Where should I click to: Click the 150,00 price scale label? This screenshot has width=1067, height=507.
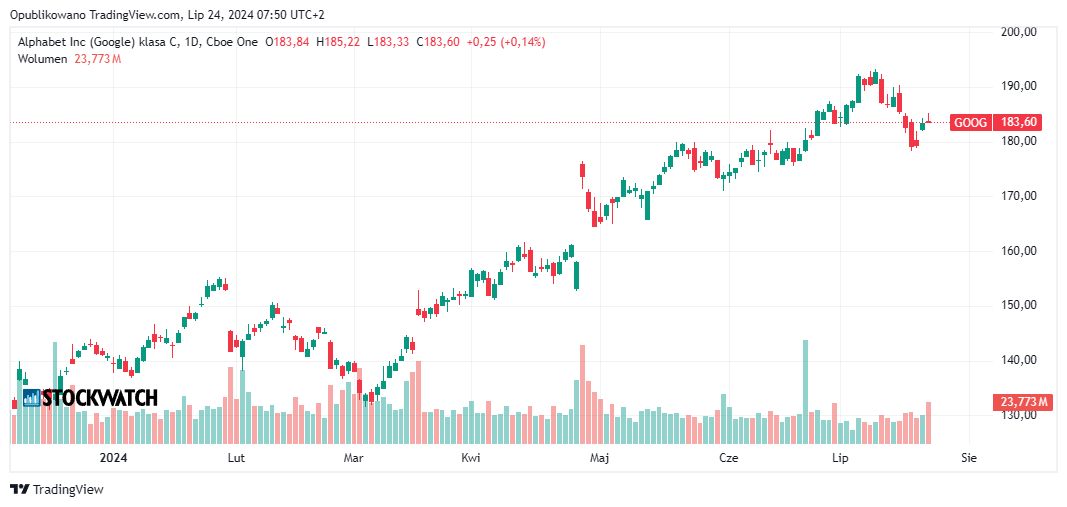[x=1018, y=305]
